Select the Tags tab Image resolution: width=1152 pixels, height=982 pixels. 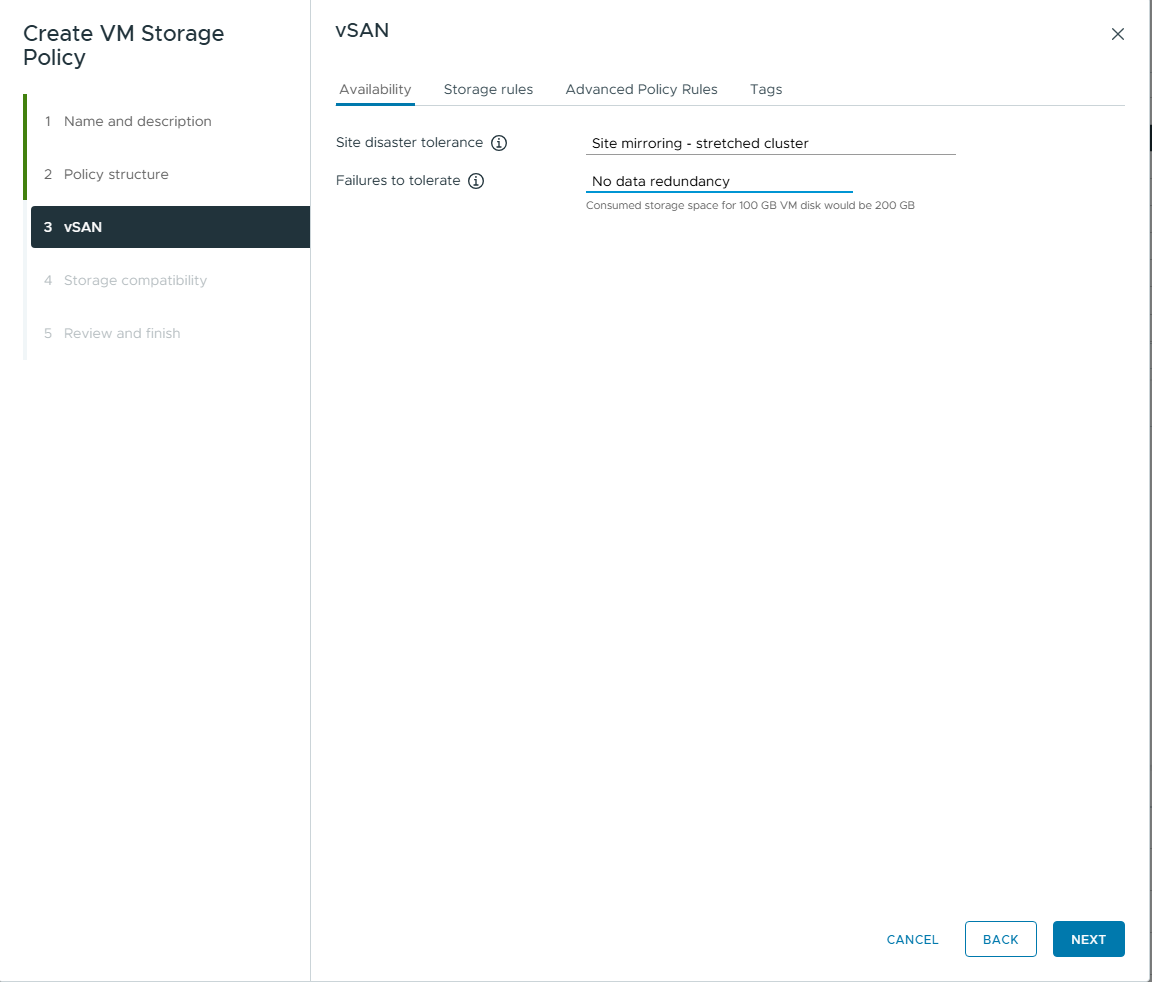click(765, 89)
